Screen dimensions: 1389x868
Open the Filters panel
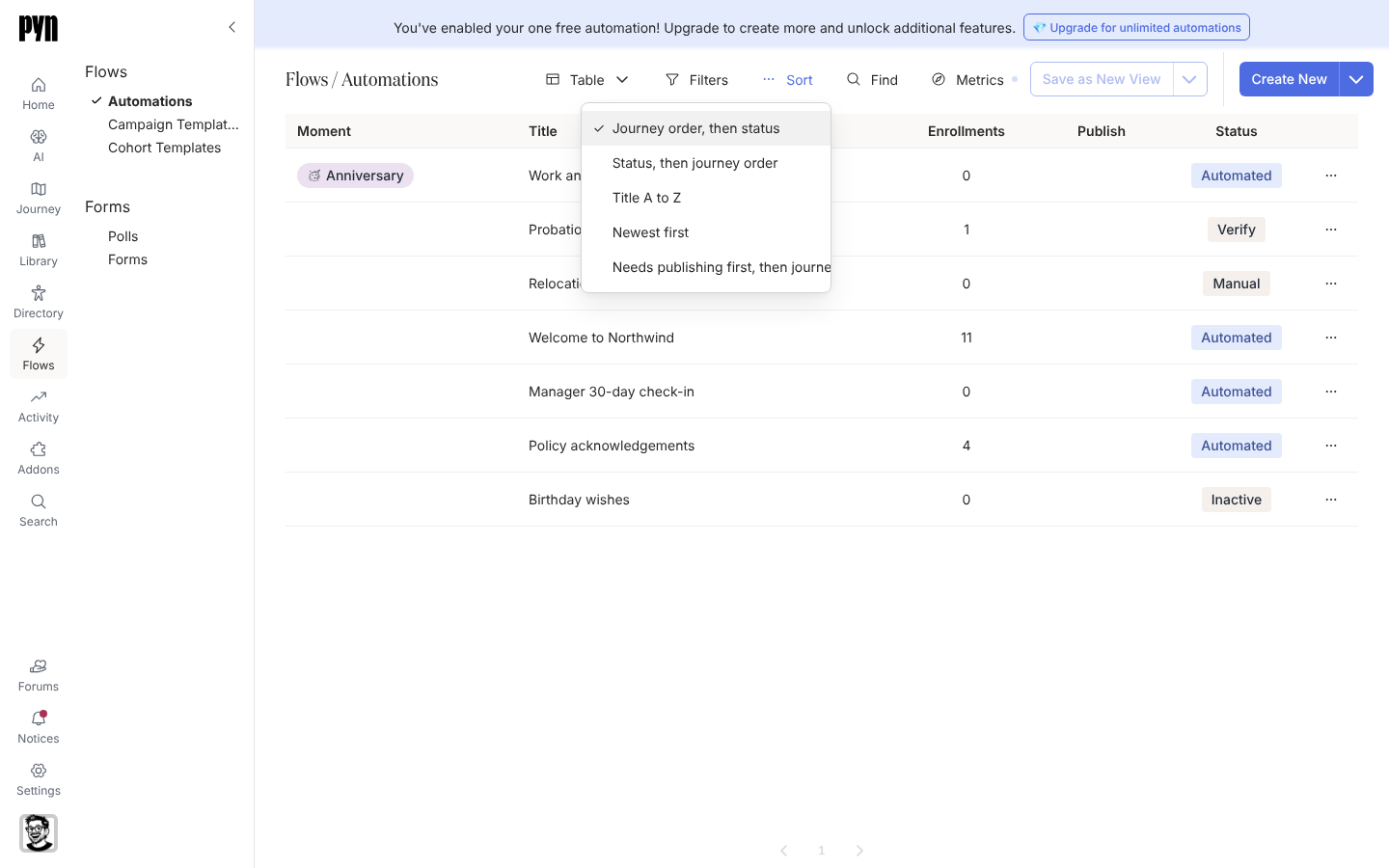coord(697,80)
